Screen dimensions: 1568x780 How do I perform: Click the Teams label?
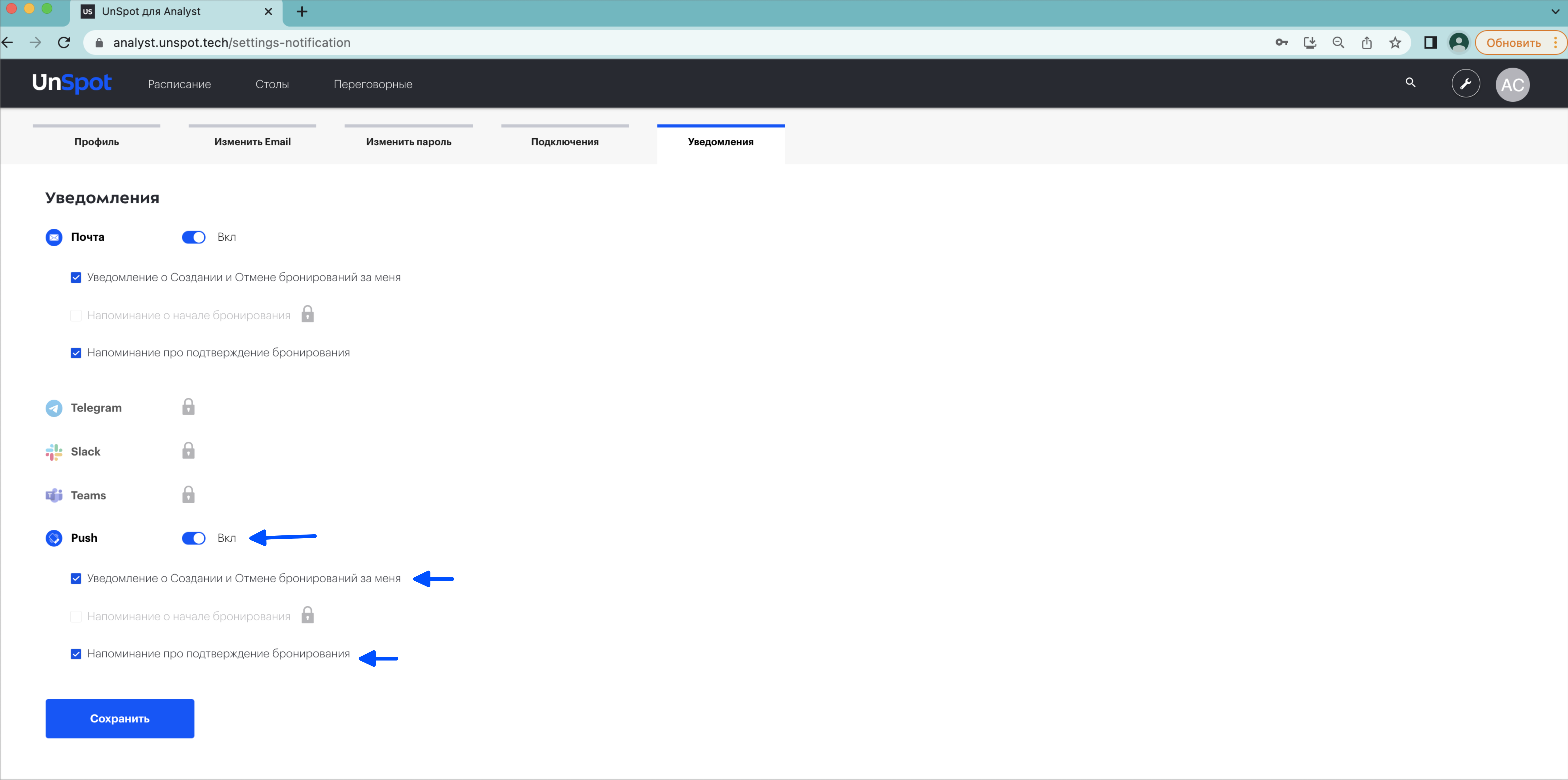[88, 496]
